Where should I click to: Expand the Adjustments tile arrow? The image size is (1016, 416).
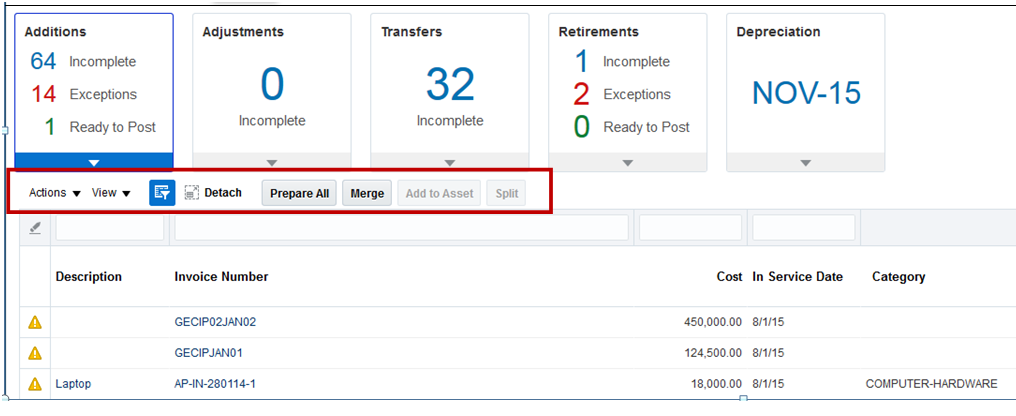(271, 162)
